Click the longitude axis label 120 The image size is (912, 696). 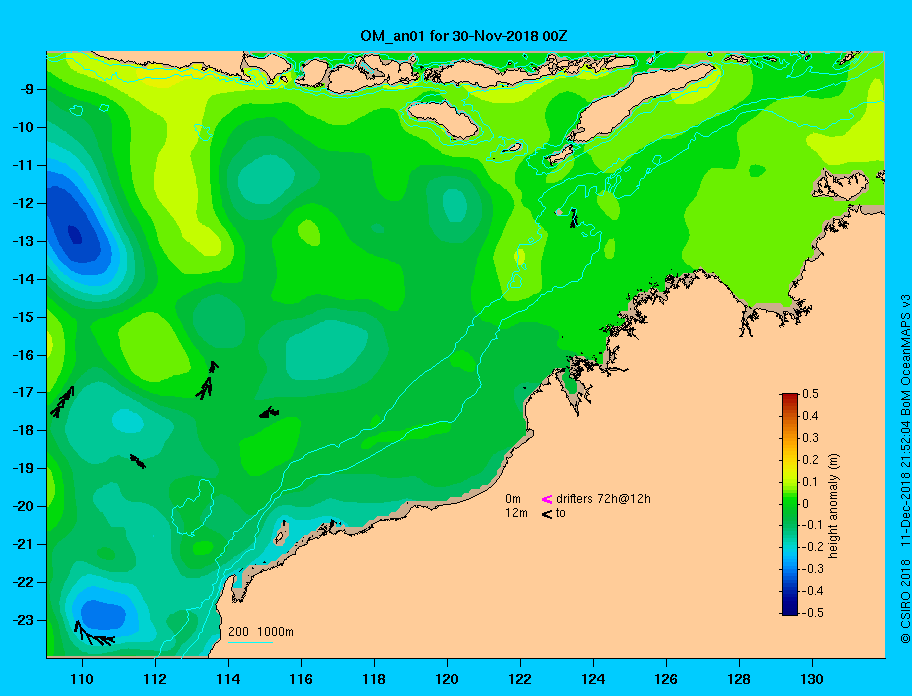tap(447, 679)
